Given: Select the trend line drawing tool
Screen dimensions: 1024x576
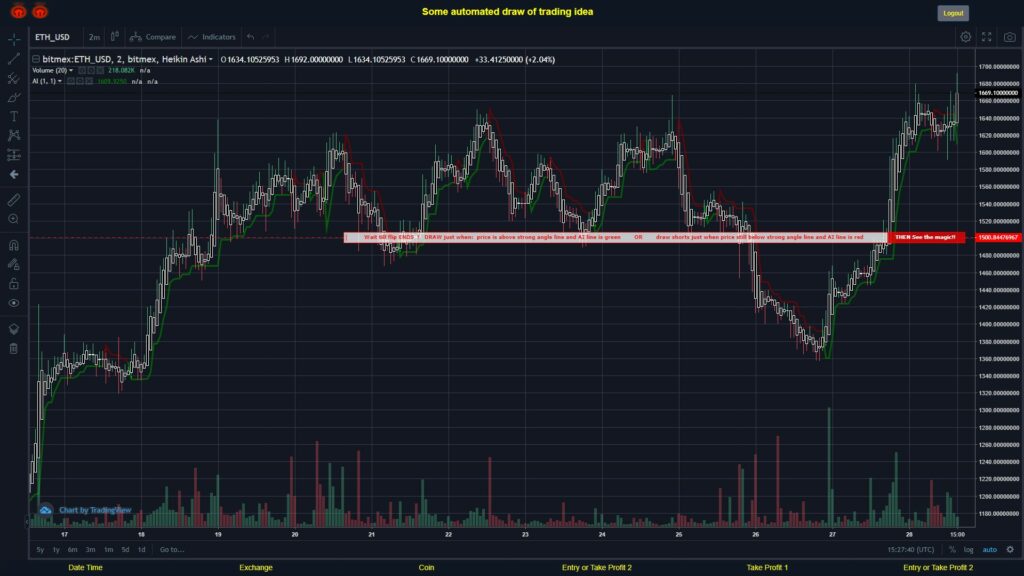Looking at the screenshot, I should click(14, 59).
